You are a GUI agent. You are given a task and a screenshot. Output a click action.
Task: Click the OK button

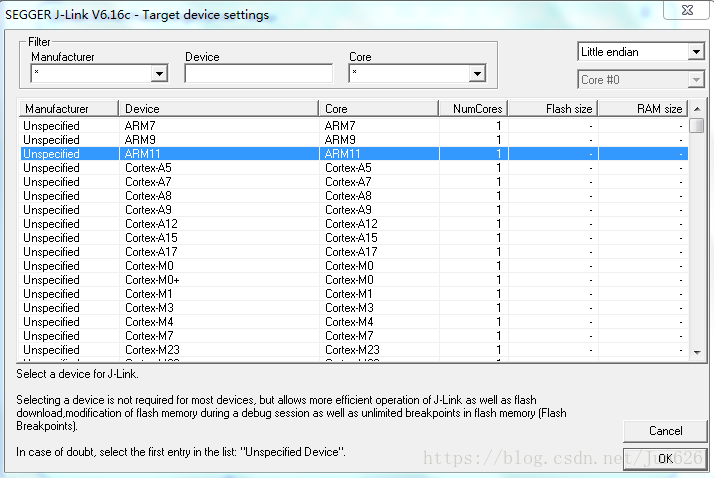(x=665, y=458)
